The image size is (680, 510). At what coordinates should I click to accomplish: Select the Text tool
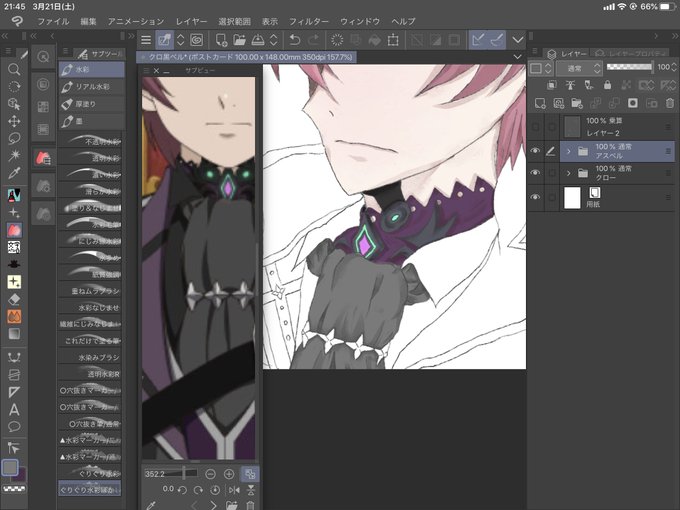14,409
